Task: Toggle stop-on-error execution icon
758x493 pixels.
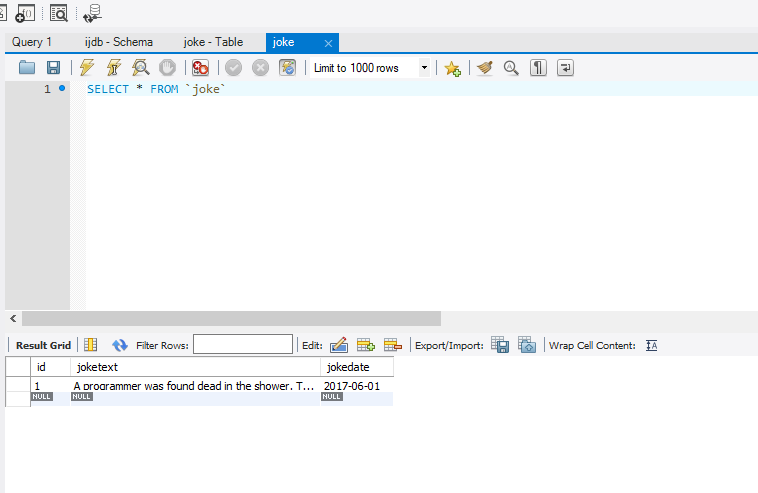Action: point(200,68)
